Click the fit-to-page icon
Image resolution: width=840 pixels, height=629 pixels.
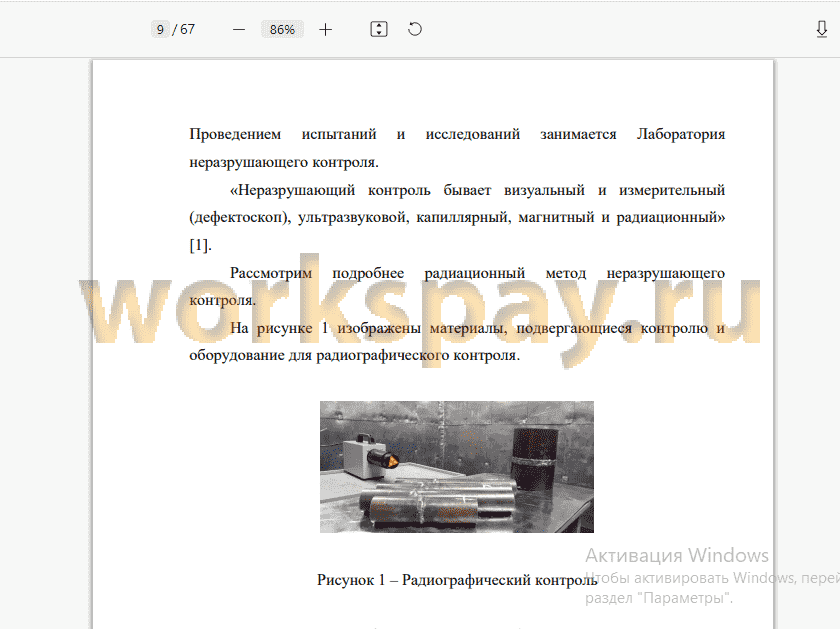point(379,29)
